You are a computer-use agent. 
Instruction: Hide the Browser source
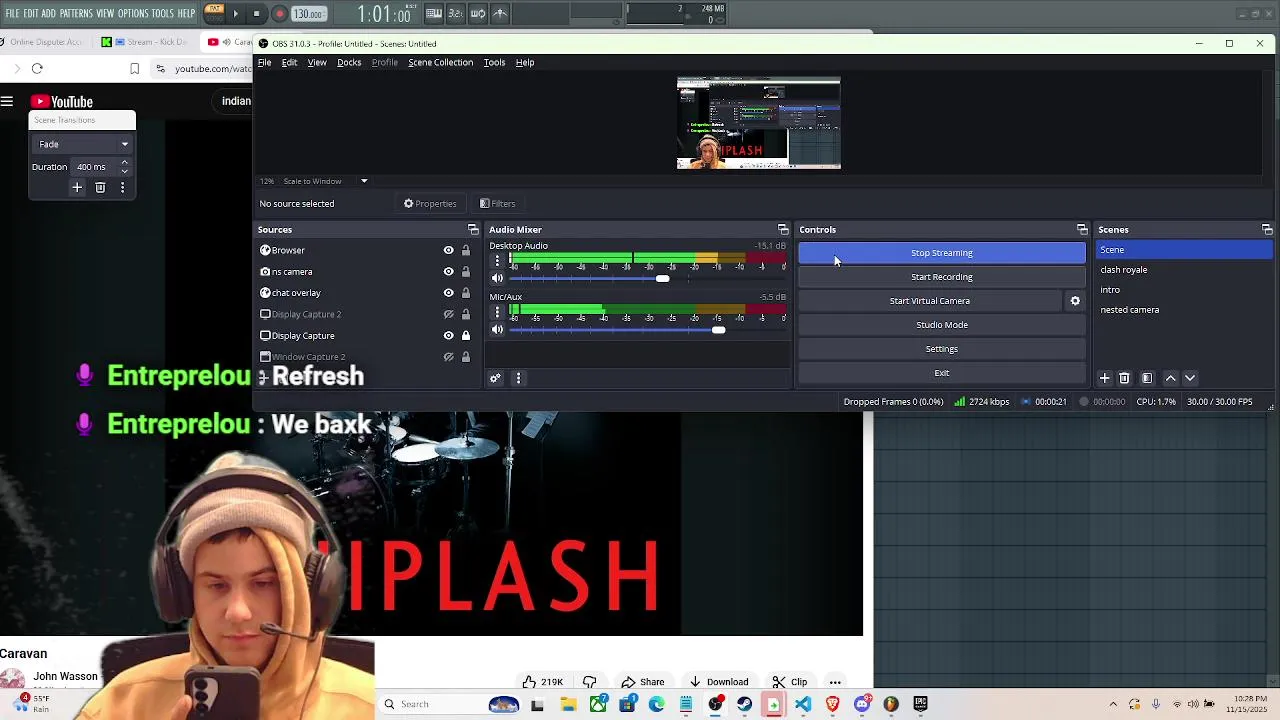tap(448, 250)
